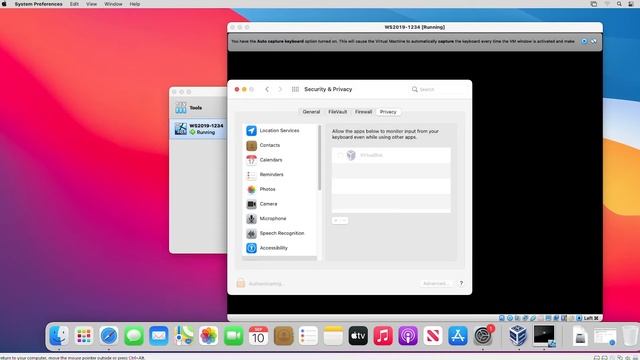This screenshot has width=640, height=360.
Task: Go back in Security & Privacy
Action: [x=267, y=89]
